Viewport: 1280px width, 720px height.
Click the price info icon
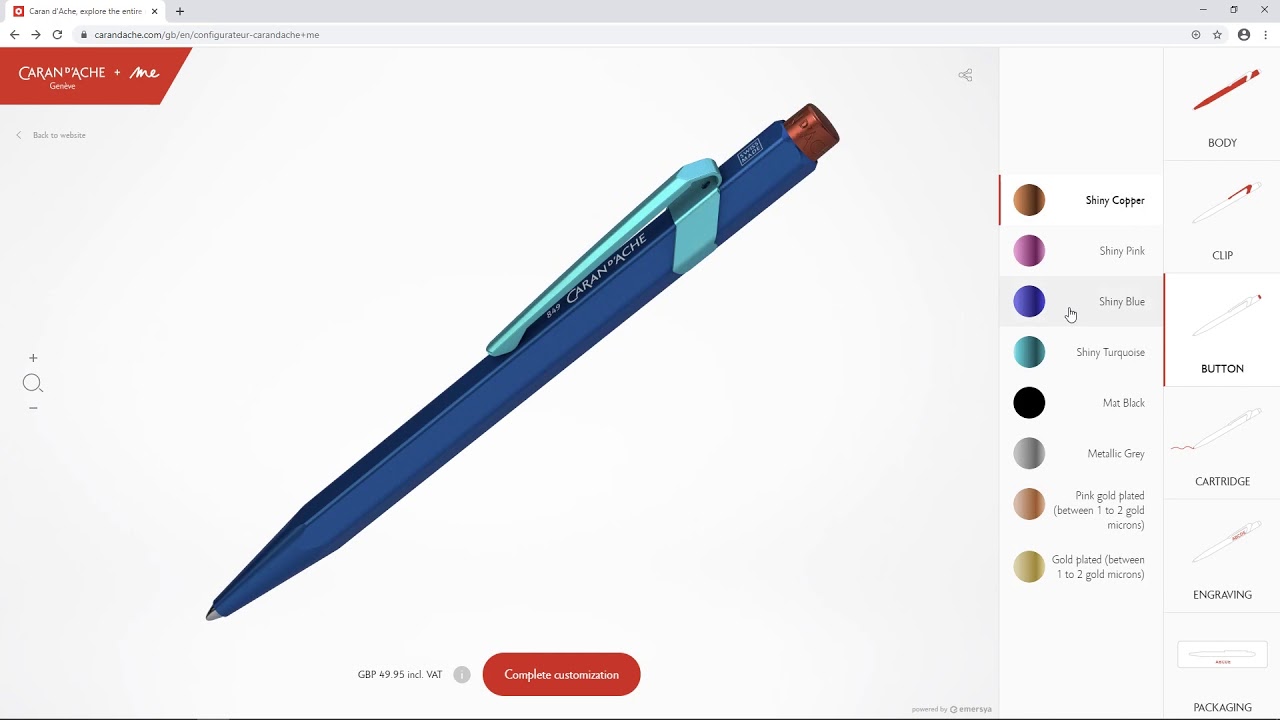pyautogui.click(x=462, y=675)
